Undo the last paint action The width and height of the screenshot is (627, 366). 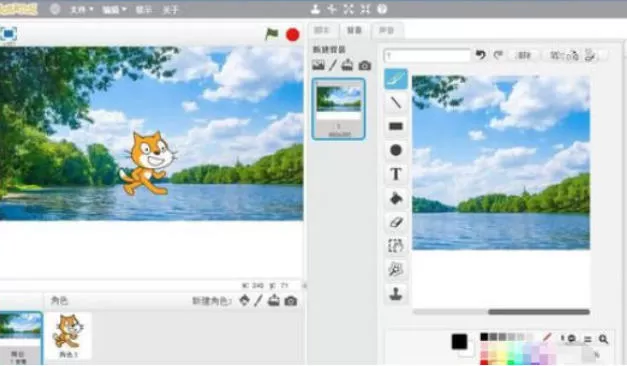481,55
